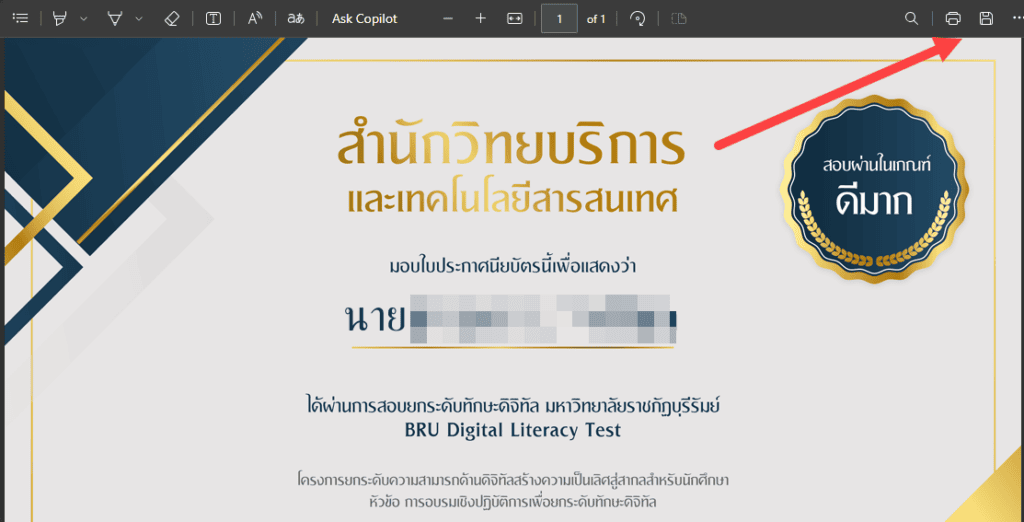The image size is (1024, 522).
Task: Click the 'สอบผ่านในเกณฑ์' badge text
Action: tap(876, 165)
